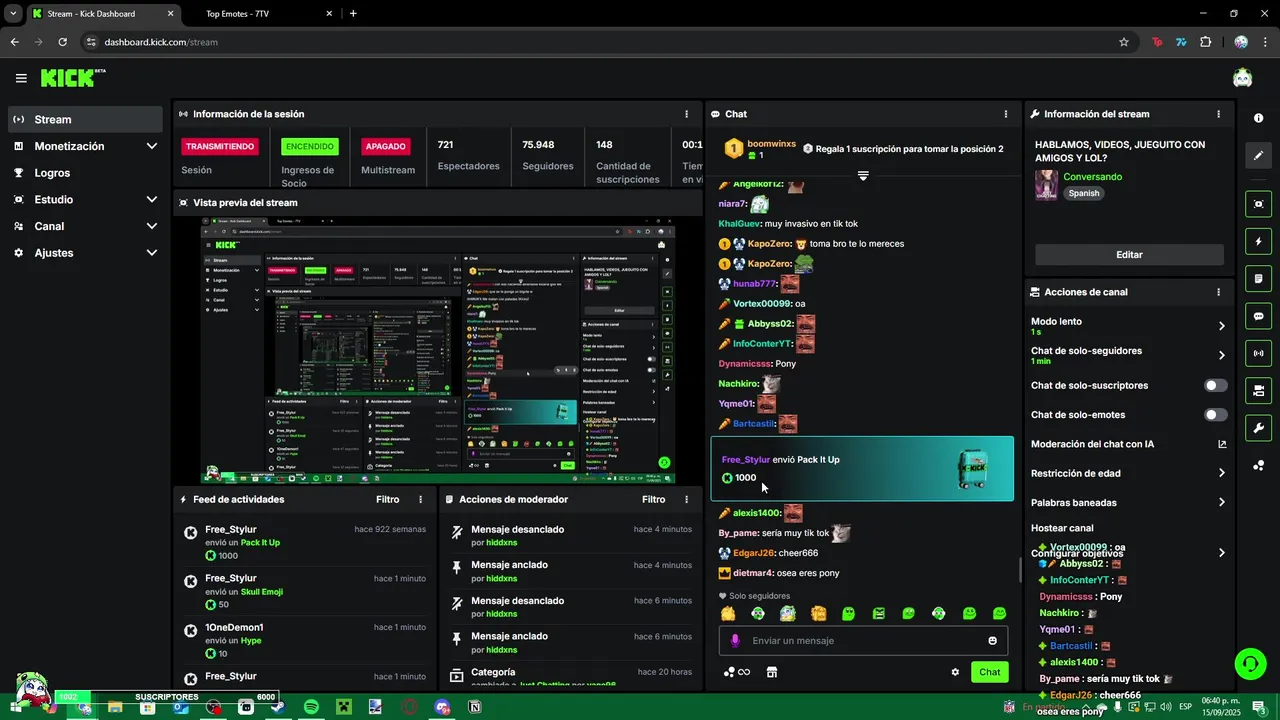Image resolution: width=1280 pixels, height=720 pixels.
Task: Click the green Chat send button
Action: tap(989, 672)
